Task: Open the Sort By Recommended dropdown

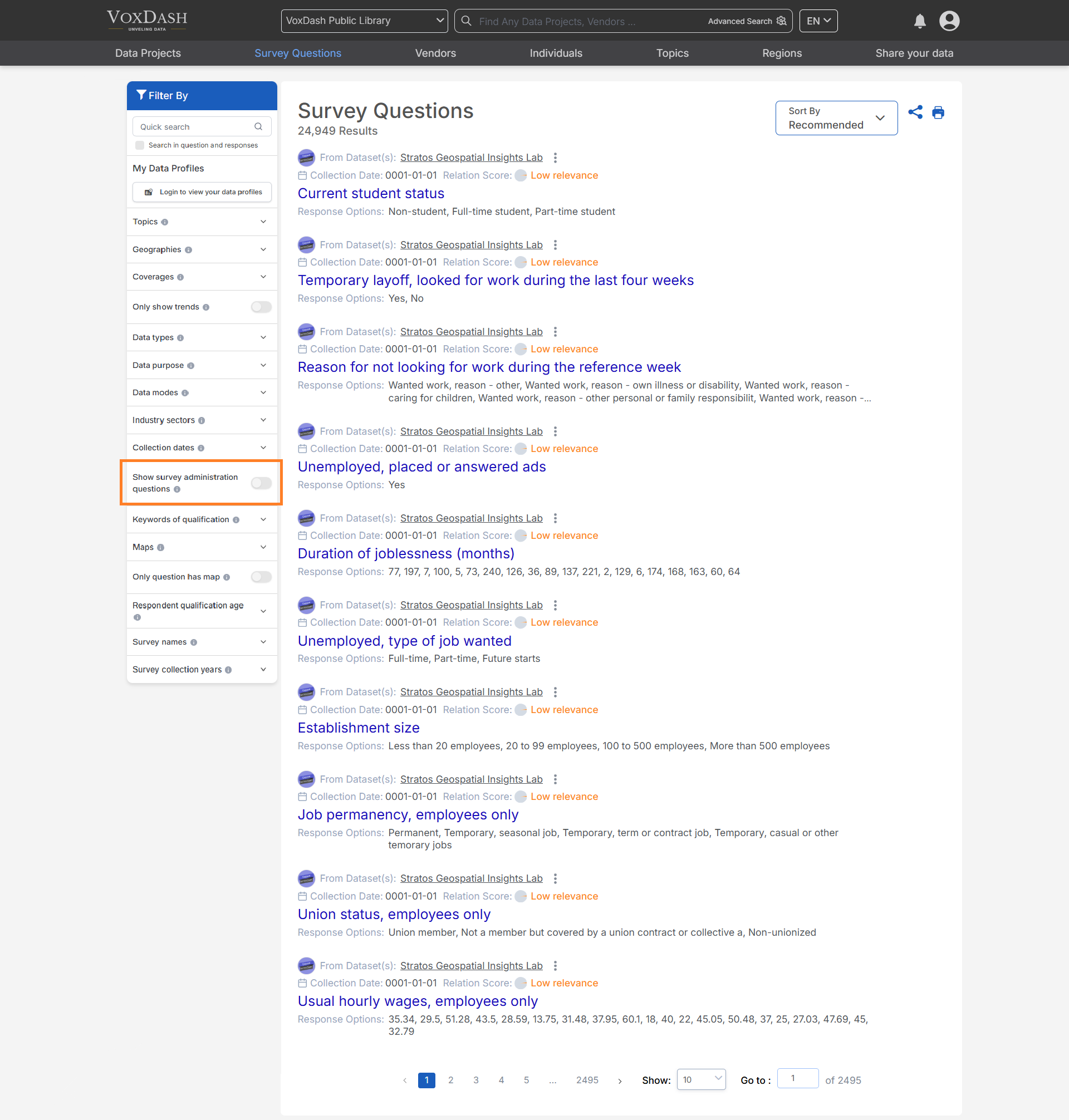Action: point(836,118)
